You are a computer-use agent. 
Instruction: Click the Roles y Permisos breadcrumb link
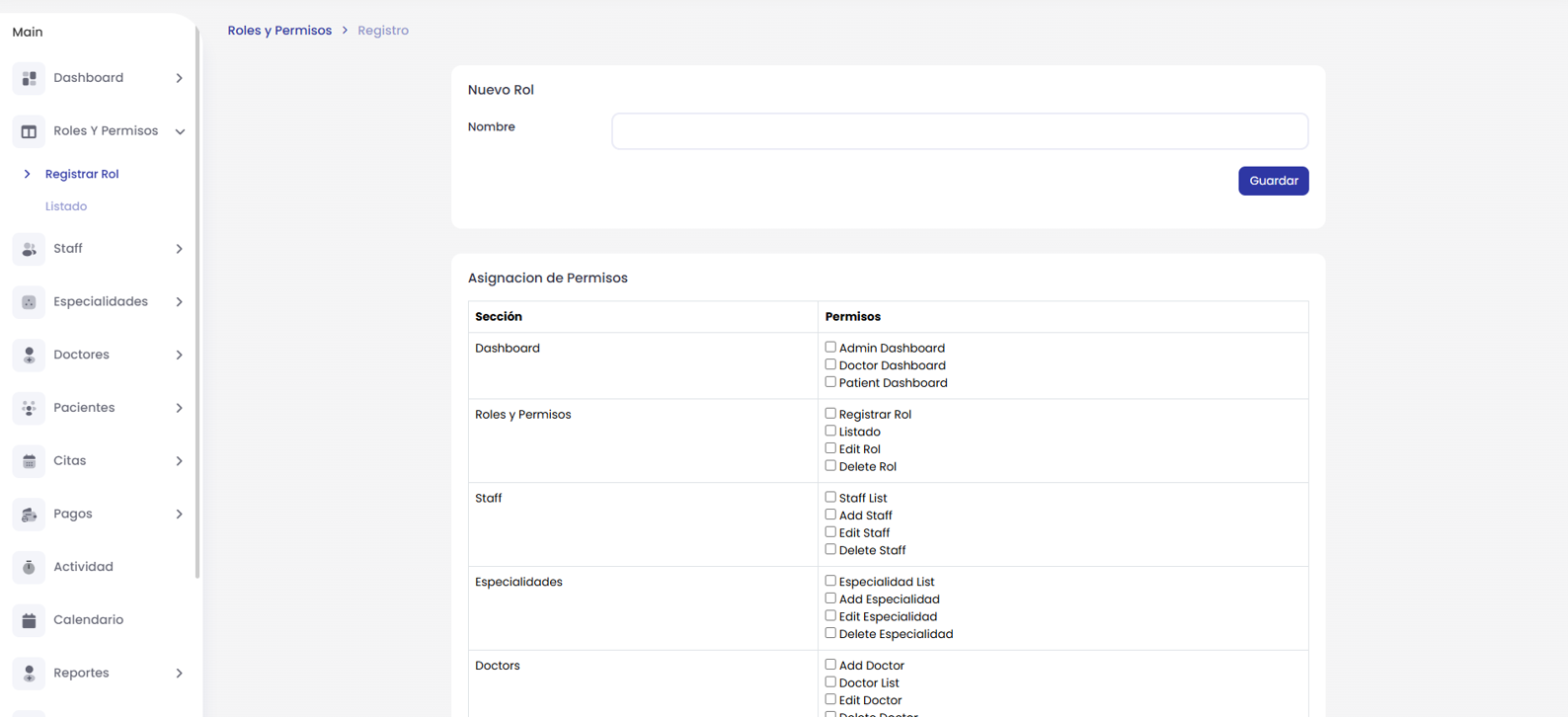[279, 31]
